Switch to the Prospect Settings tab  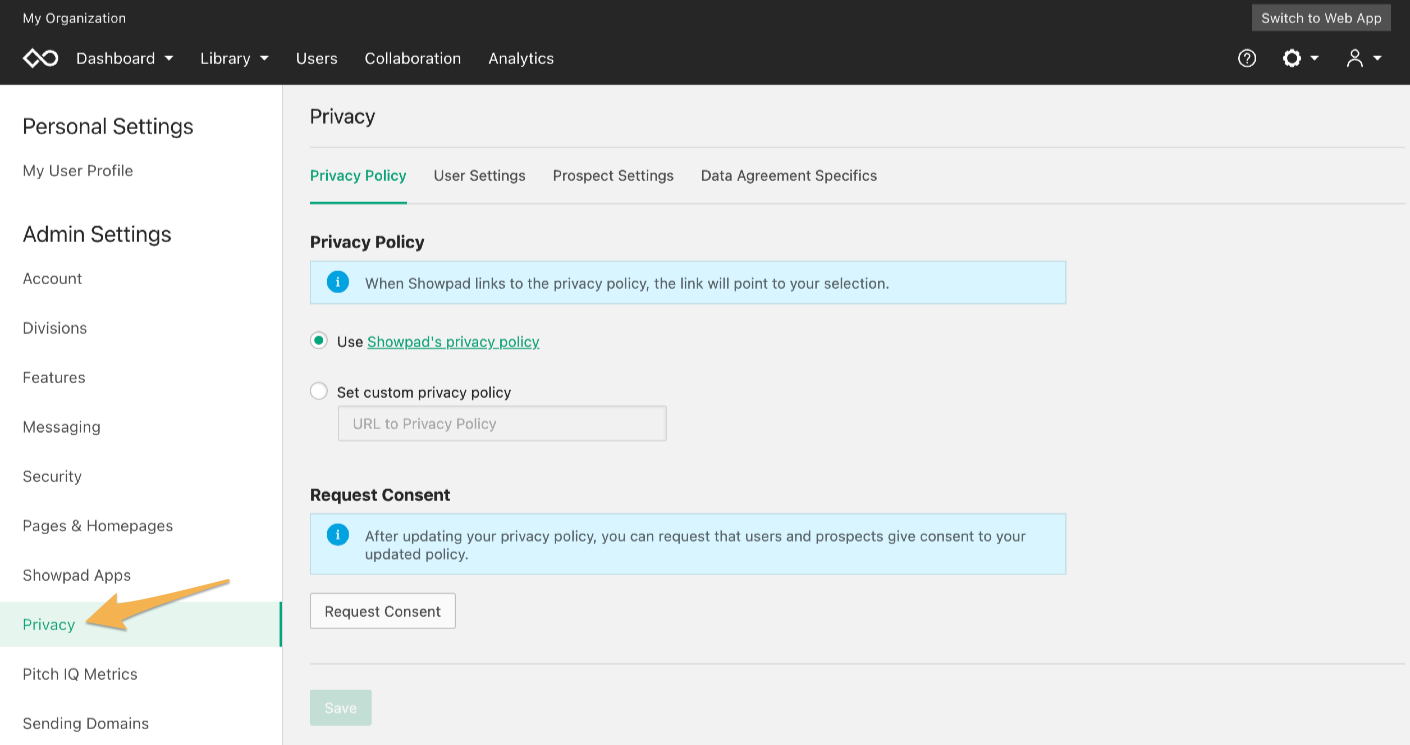coord(613,175)
